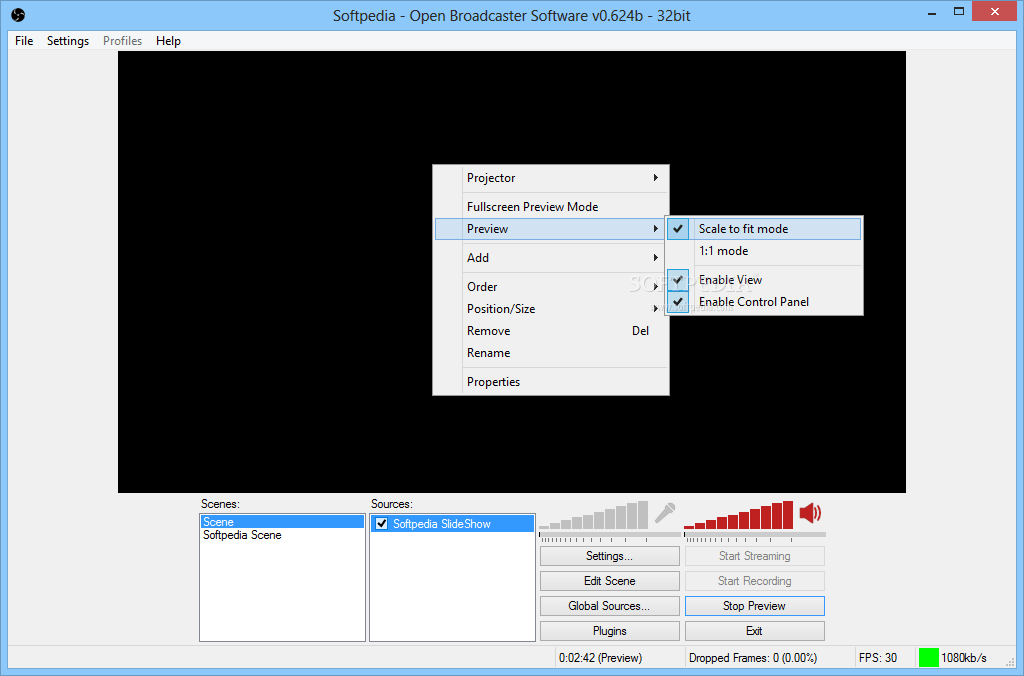Mute the red desktop speaker icon
Image resolution: width=1024 pixels, height=676 pixels.
tap(810, 513)
